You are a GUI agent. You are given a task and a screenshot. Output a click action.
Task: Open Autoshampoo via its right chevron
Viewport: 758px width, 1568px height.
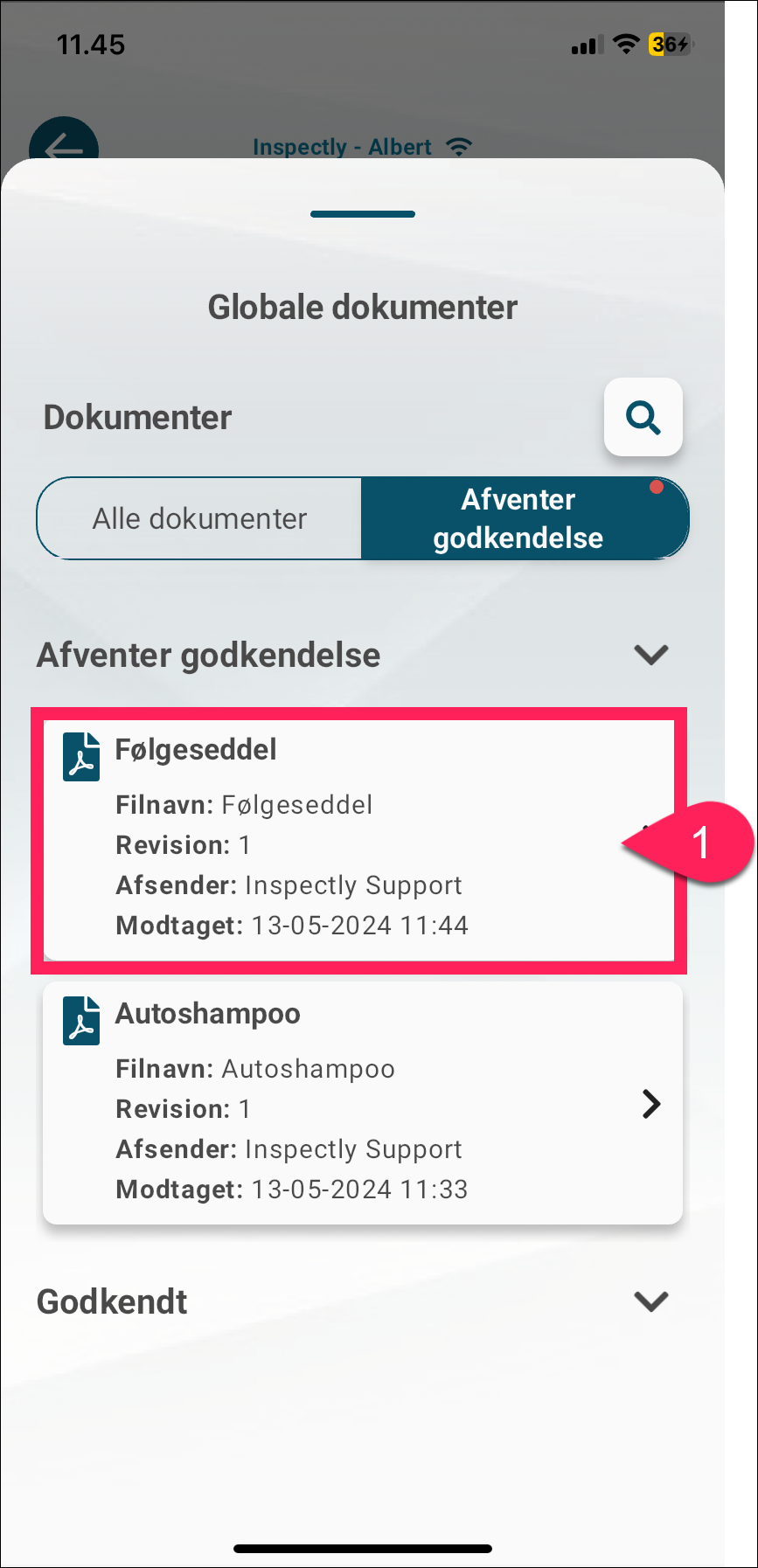[651, 1104]
